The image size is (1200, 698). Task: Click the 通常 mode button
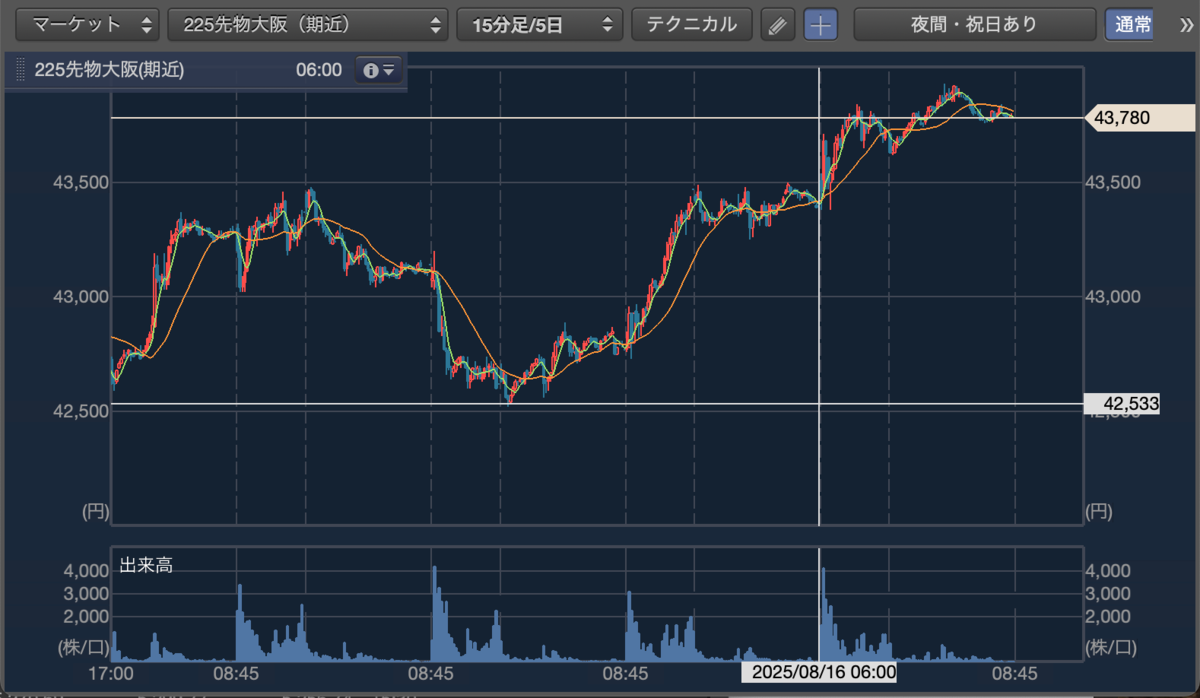1130,25
